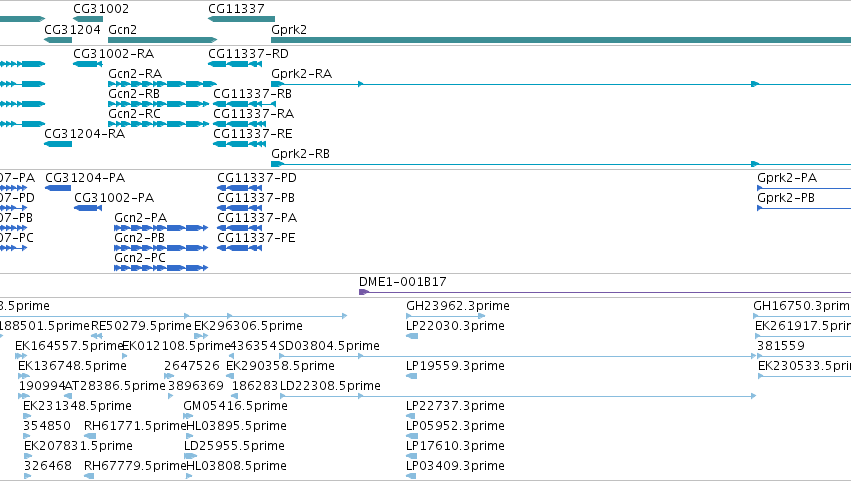Viewport: 851px width, 481px height.
Task: Click EST LP17610.3prime label
Action: point(455,446)
